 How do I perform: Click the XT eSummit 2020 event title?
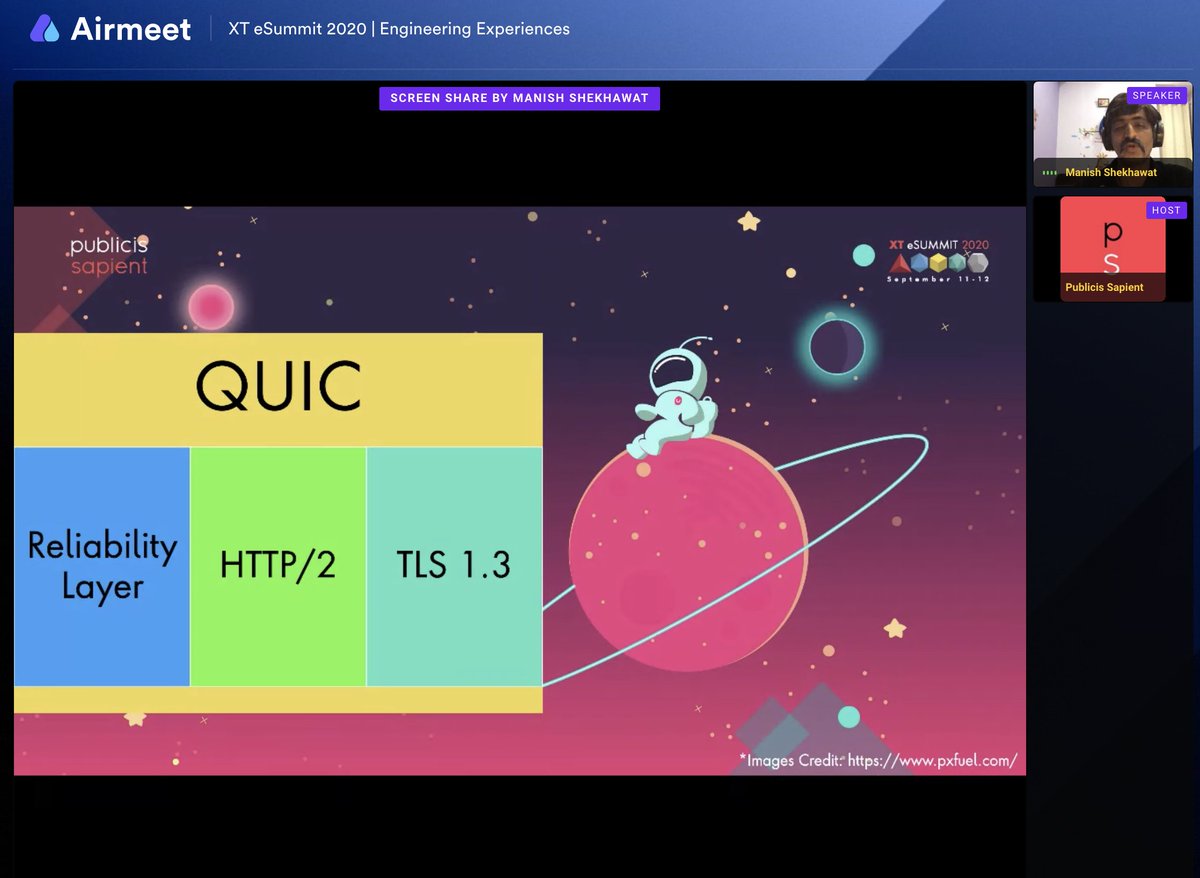pyautogui.click(x=399, y=29)
